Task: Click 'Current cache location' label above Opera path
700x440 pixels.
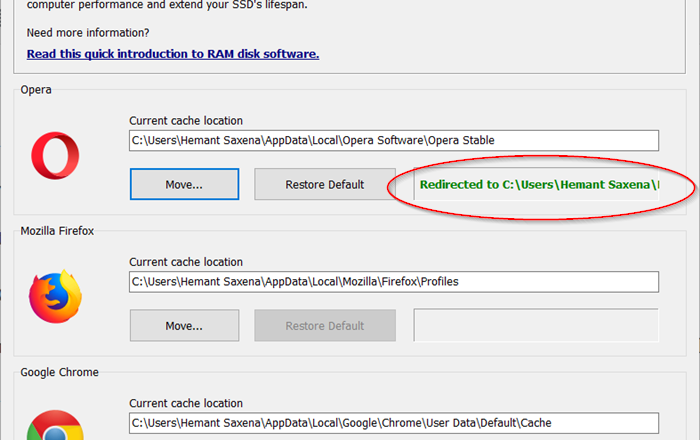Action: coord(186,121)
